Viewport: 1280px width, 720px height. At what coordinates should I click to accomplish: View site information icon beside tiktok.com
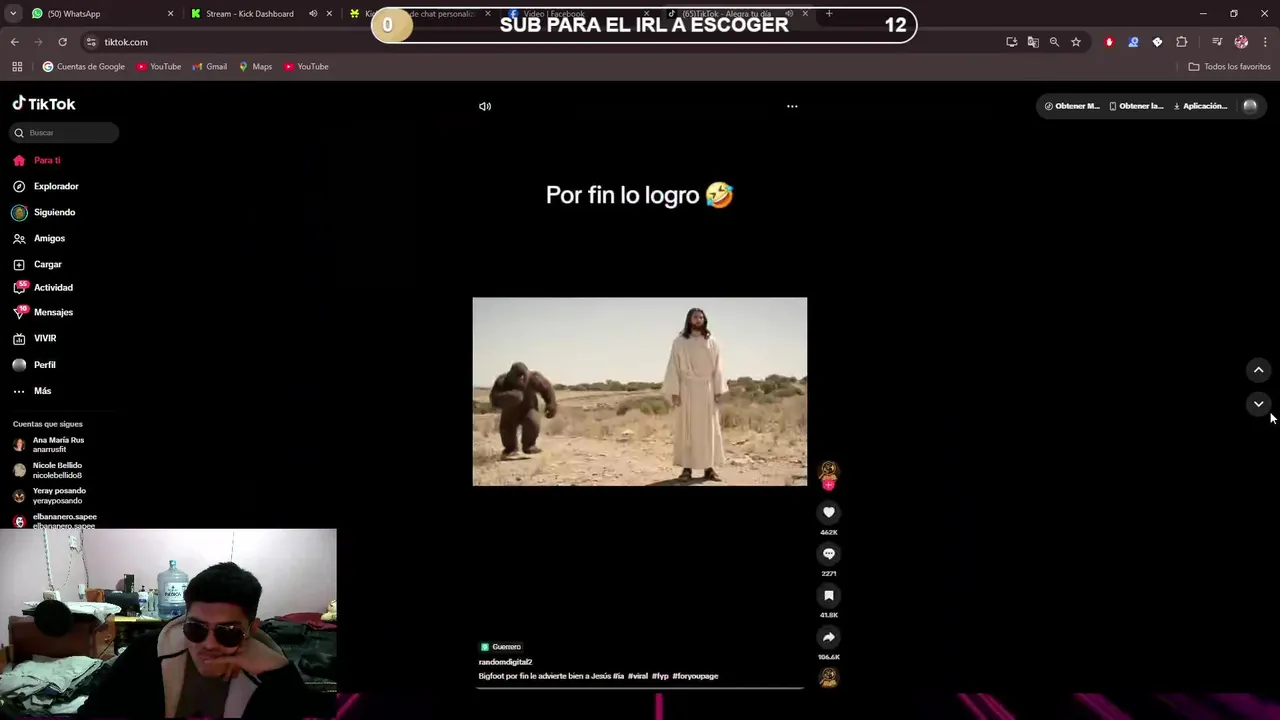91,42
